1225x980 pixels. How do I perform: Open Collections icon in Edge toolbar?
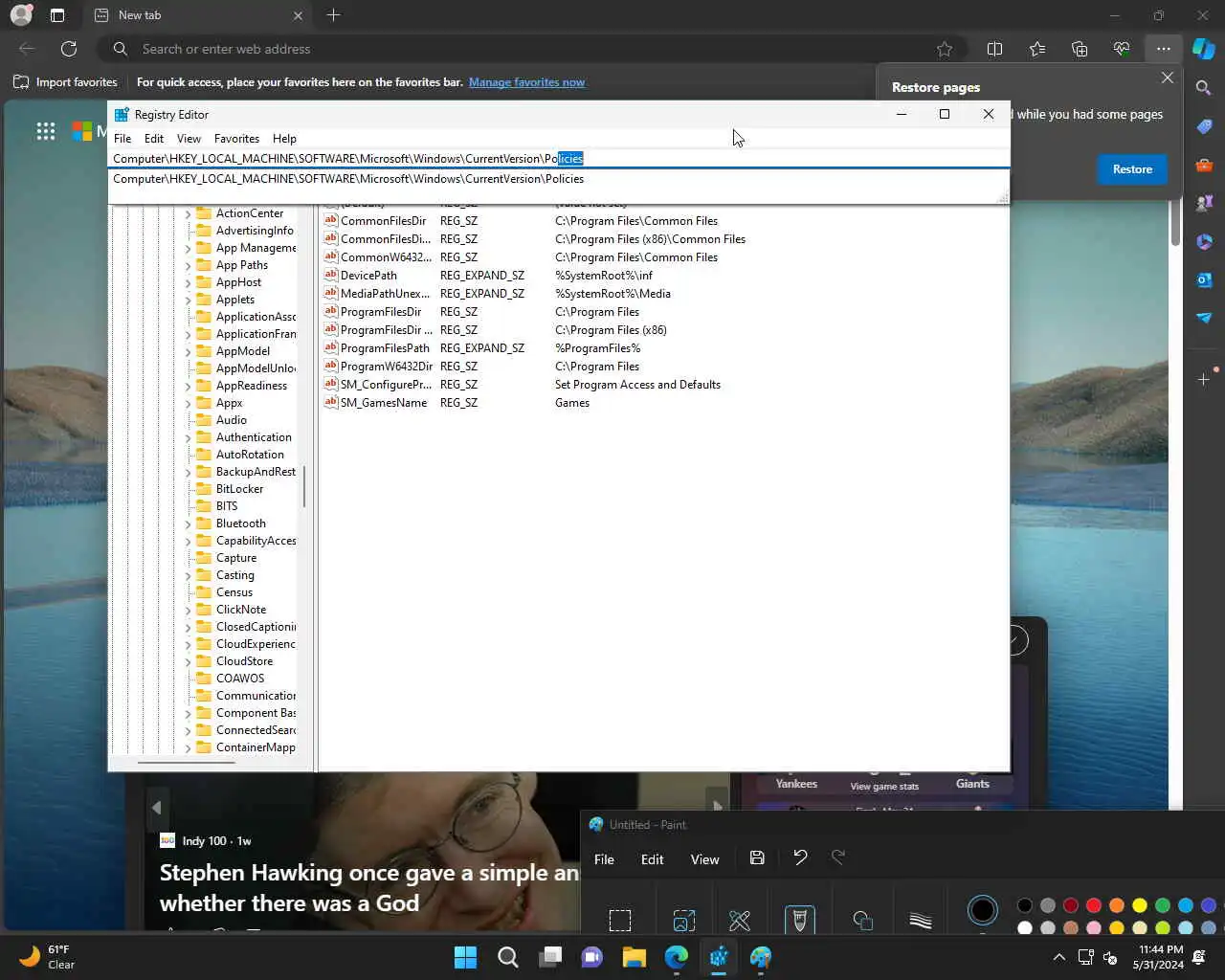coord(1080,49)
